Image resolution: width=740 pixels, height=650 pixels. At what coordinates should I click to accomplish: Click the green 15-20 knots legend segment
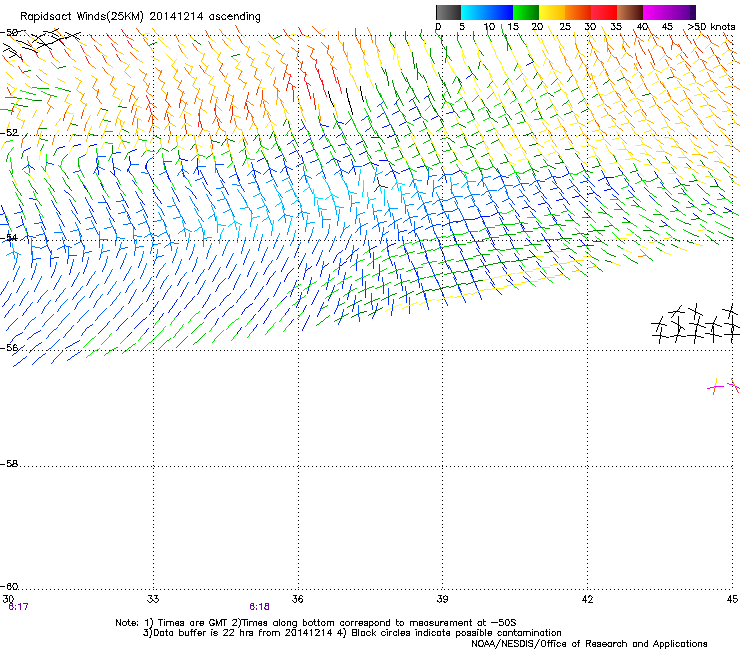coord(526,12)
